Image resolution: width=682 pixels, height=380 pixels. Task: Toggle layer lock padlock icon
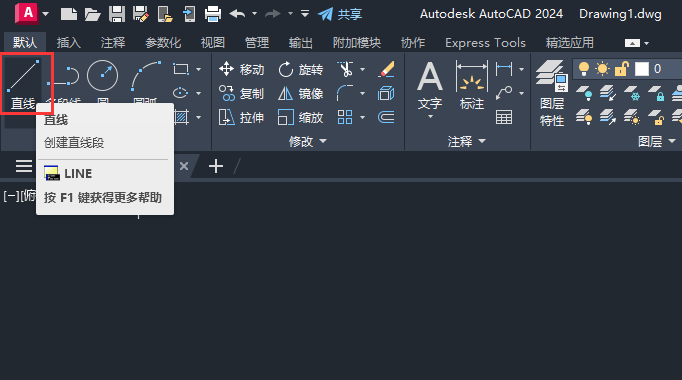(x=622, y=69)
